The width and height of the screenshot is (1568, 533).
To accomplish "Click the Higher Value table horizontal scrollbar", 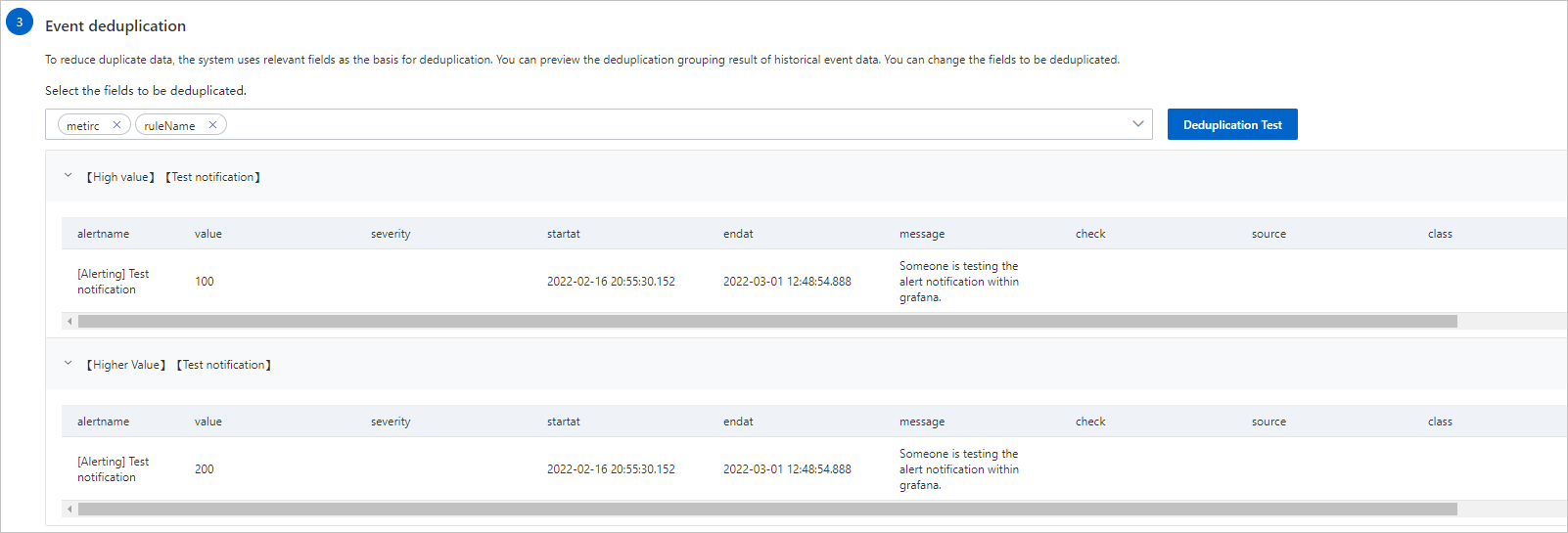I will tap(767, 509).
